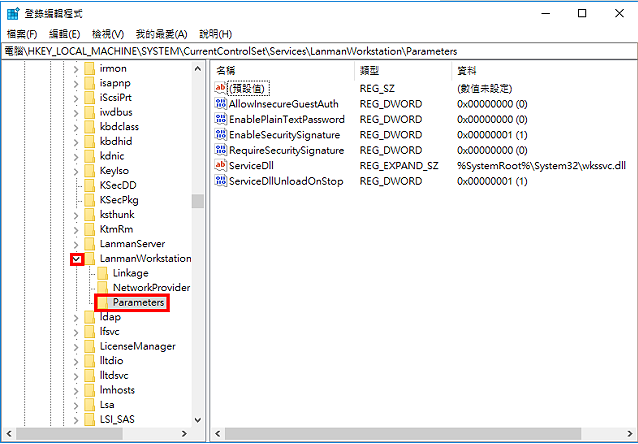Click the %SystemRoot%\System32\wkssvc.dll data cell
638x444 pixels.
point(541,166)
